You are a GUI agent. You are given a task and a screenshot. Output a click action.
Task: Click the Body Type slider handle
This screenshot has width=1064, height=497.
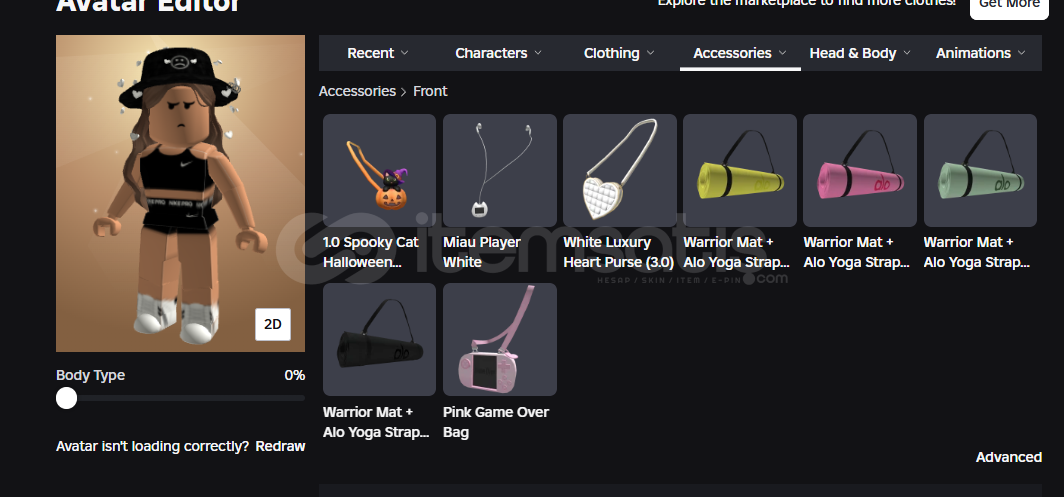(x=66, y=398)
